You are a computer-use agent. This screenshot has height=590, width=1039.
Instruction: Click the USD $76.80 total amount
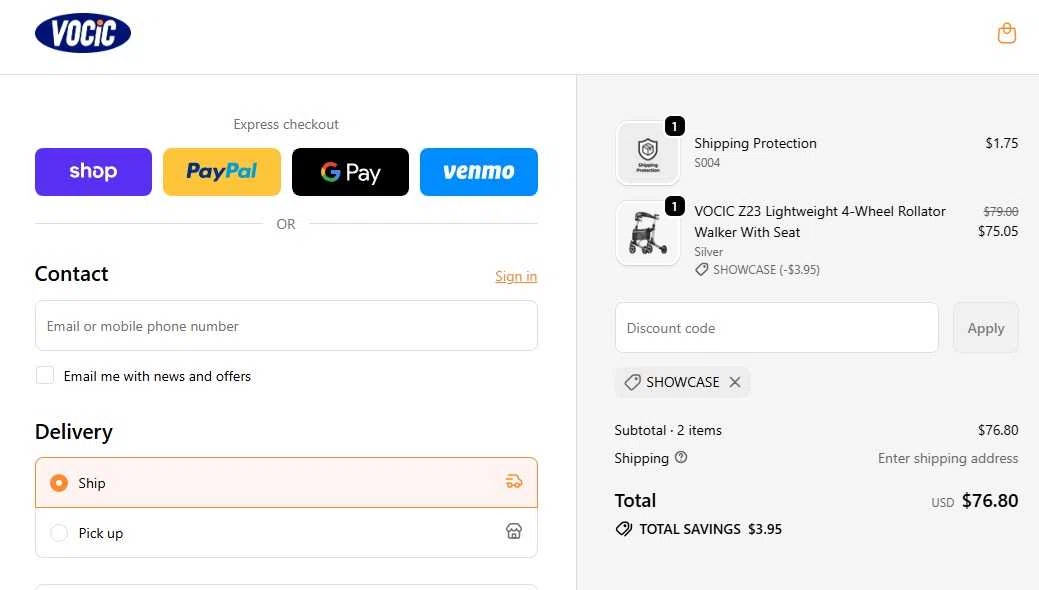pyautogui.click(x=975, y=501)
